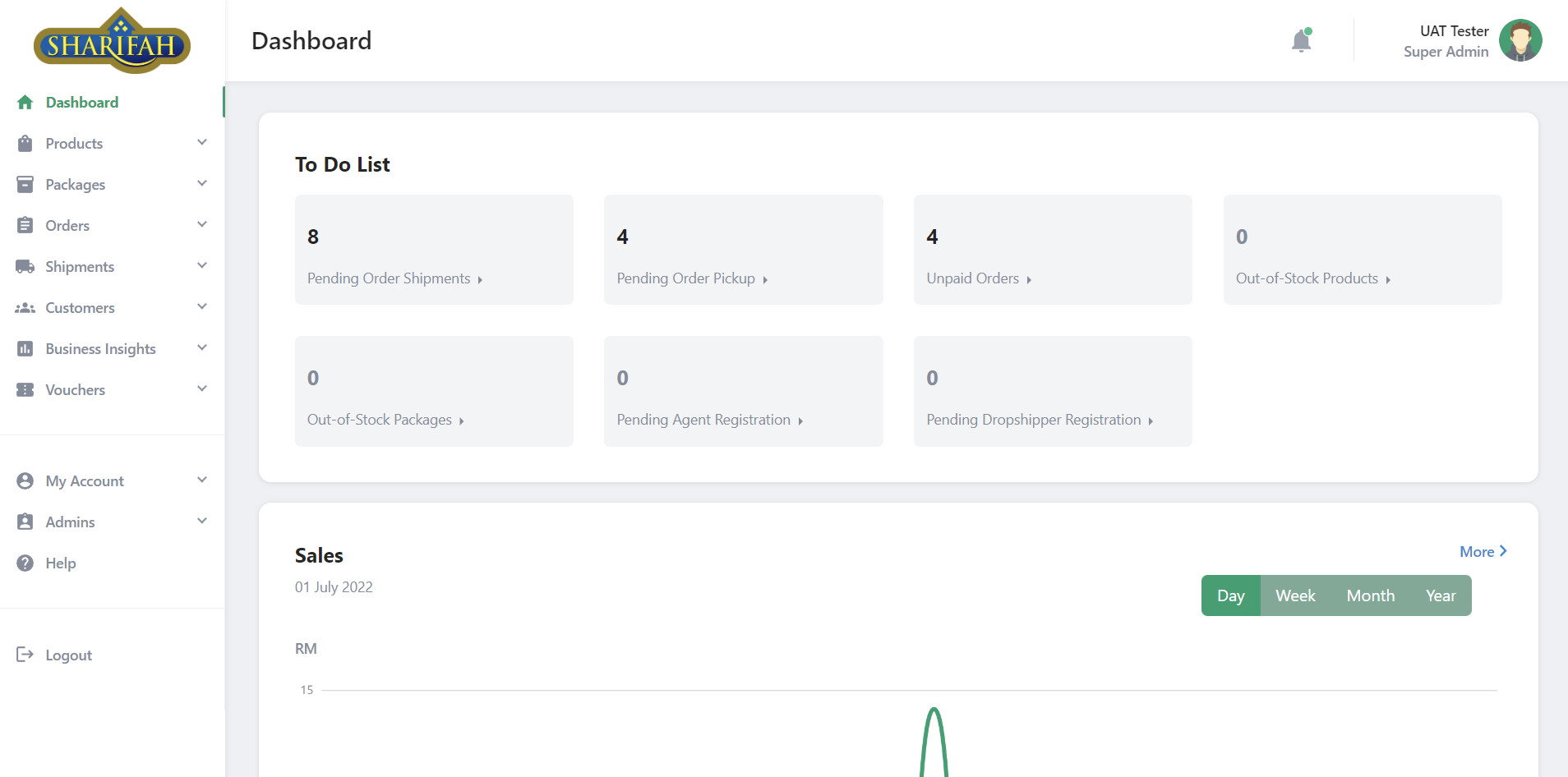The height and width of the screenshot is (777, 1568).
Task: Click the Logout exit icon
Action: (25, 655)
